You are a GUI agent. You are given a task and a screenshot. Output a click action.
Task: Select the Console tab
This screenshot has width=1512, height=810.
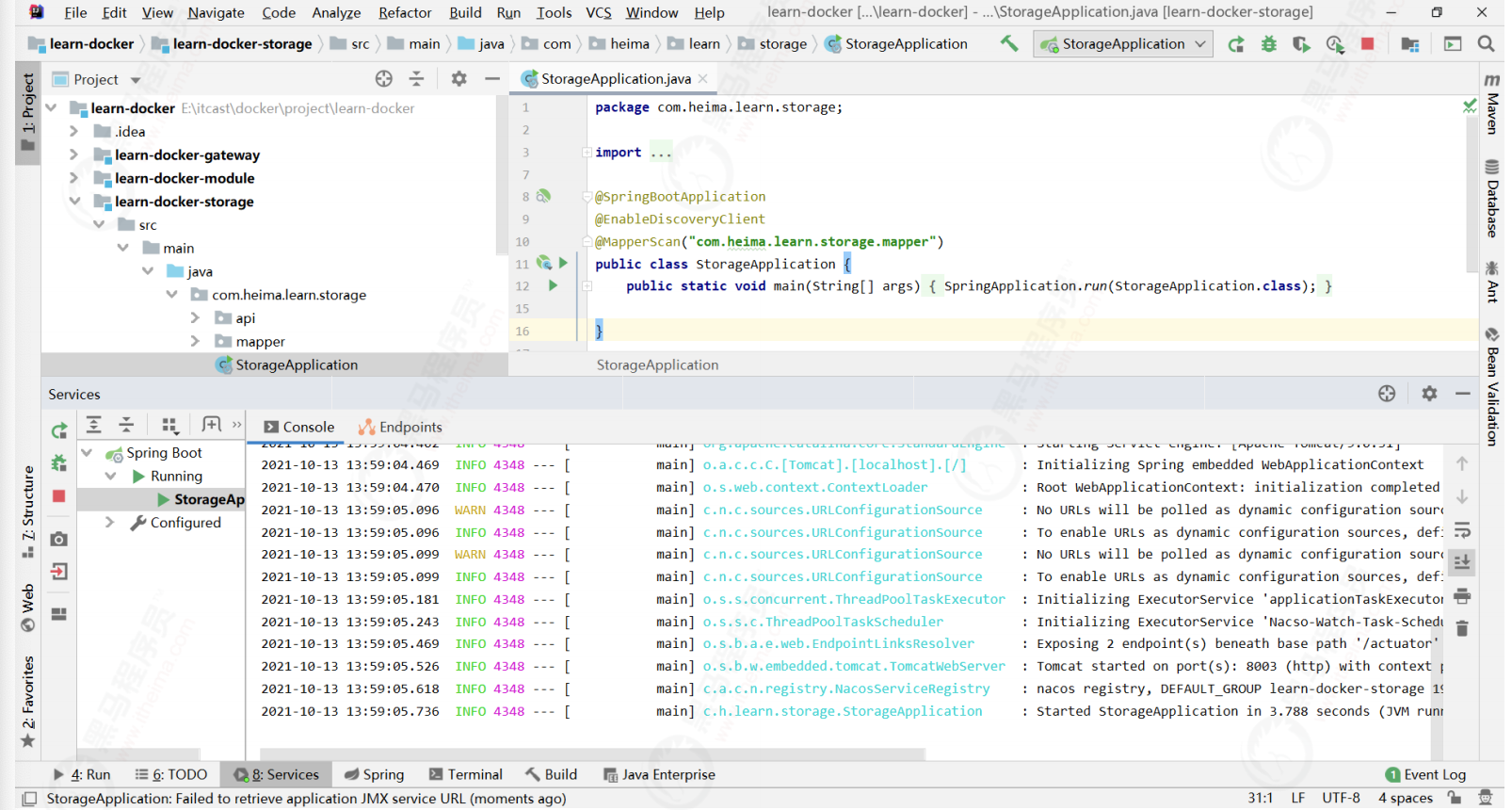pyautogui.click(x=299, y=427)
